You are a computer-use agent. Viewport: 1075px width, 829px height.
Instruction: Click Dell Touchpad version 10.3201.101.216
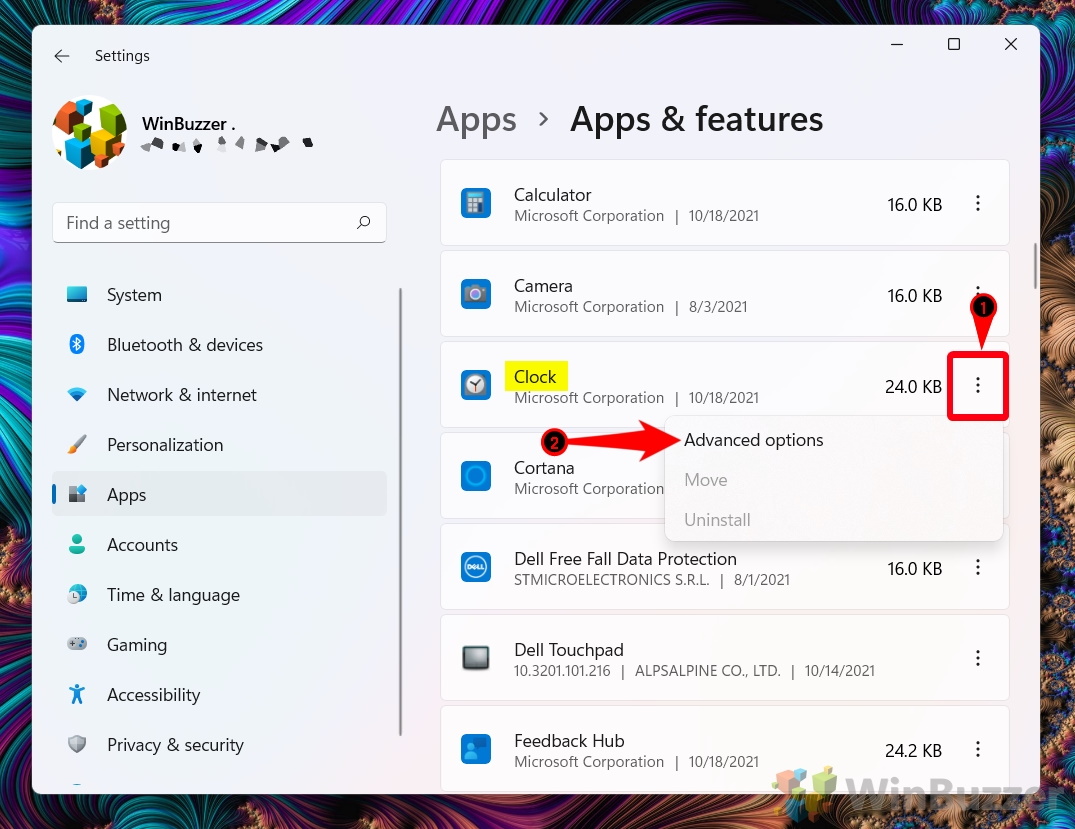pyautogui.click(x=562, y=671)
